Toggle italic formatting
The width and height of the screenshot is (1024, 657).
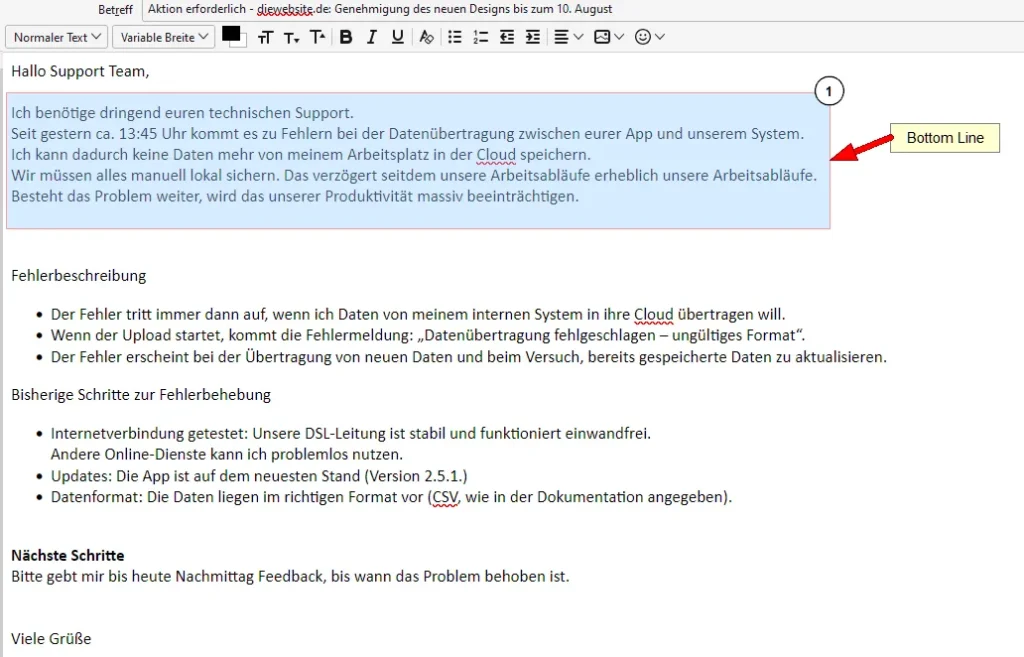click(371, 37)
